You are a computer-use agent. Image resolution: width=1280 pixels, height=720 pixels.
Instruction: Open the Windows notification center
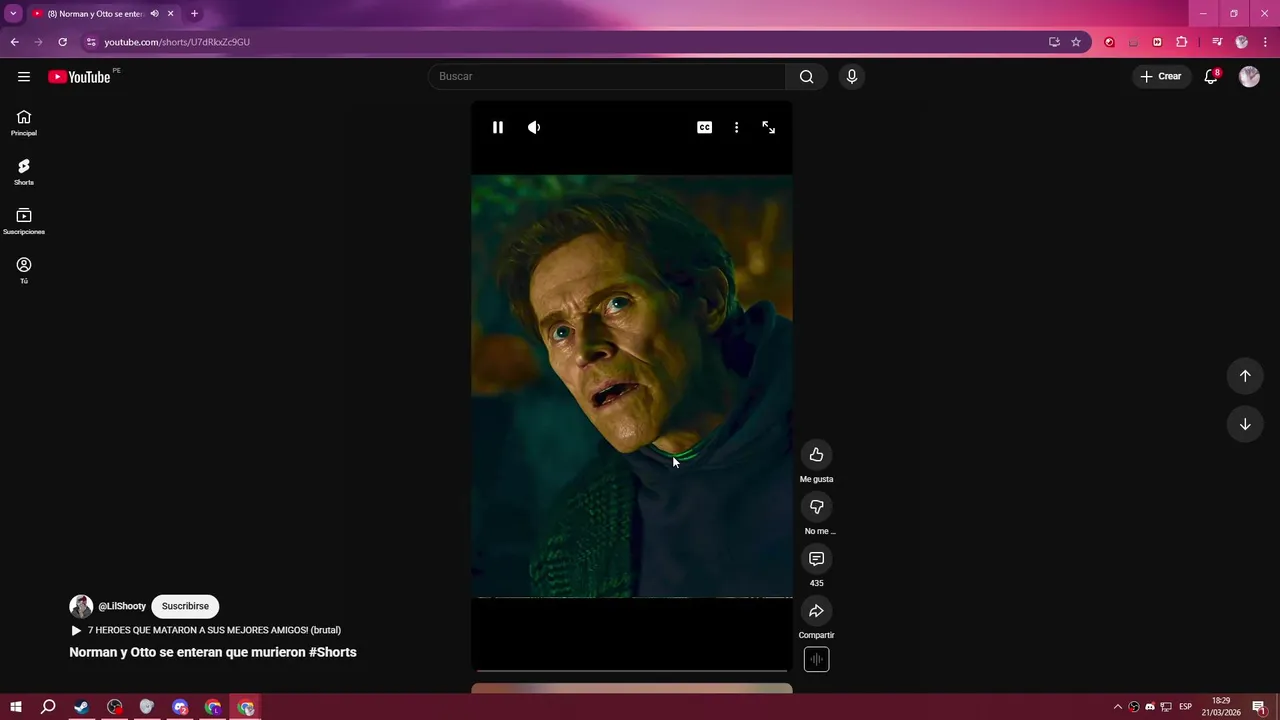tap(1259, 707)
